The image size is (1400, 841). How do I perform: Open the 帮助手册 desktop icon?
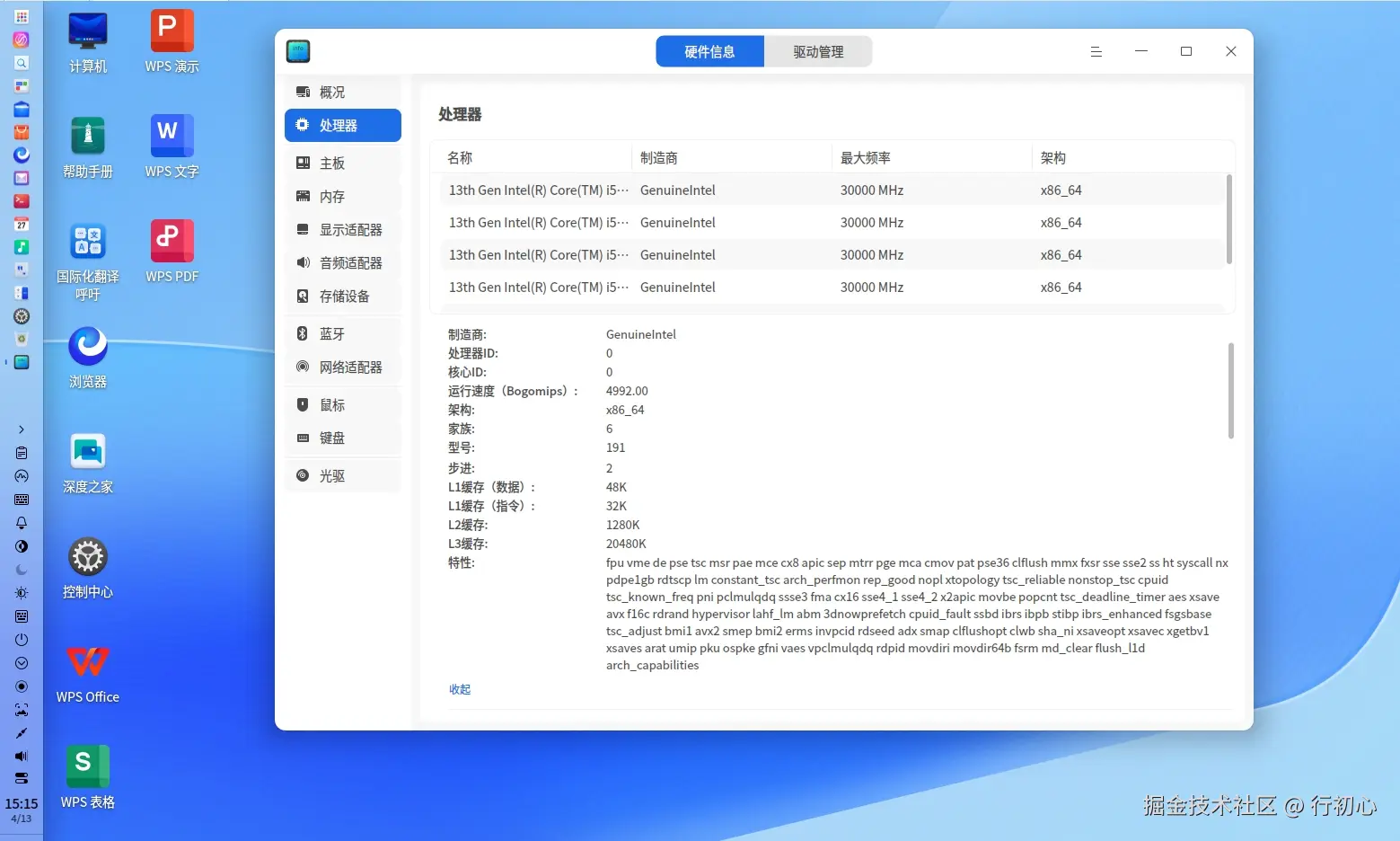pos(88,148)
